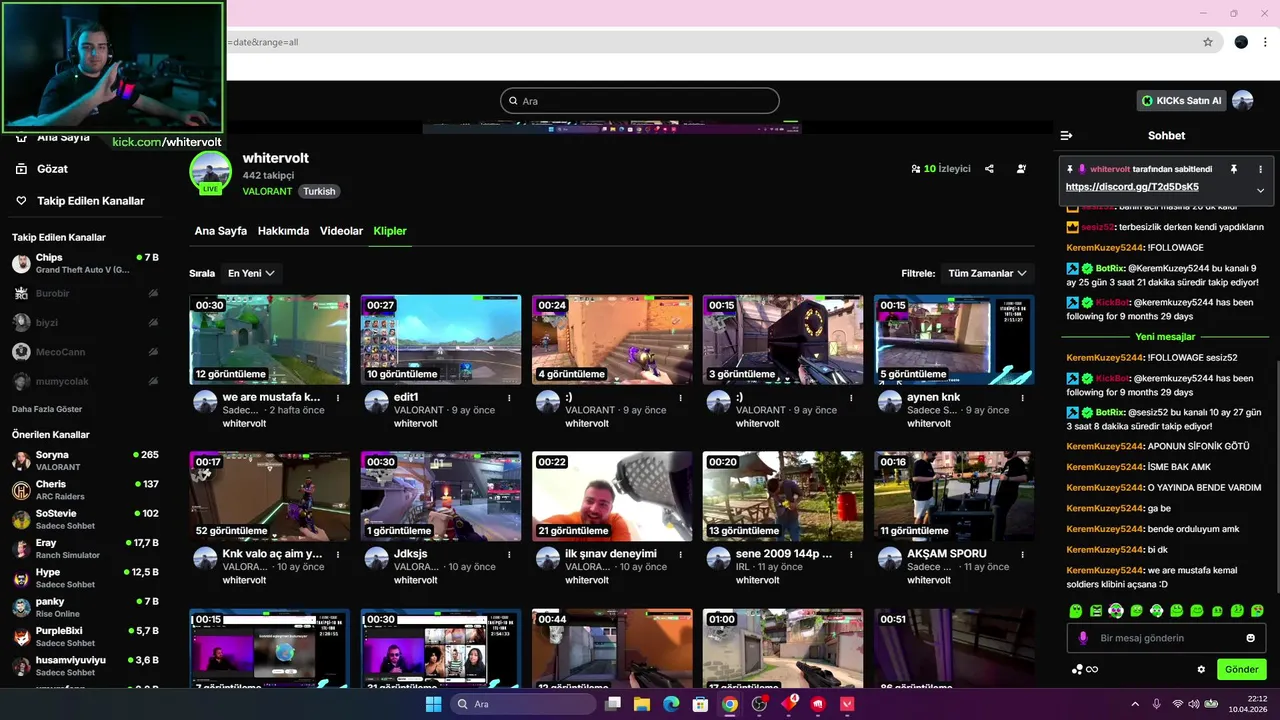This screenshot has height=720, width=1280.
Task: Click KICKs Satın Al button
Action: click(x=1182, y=101)
